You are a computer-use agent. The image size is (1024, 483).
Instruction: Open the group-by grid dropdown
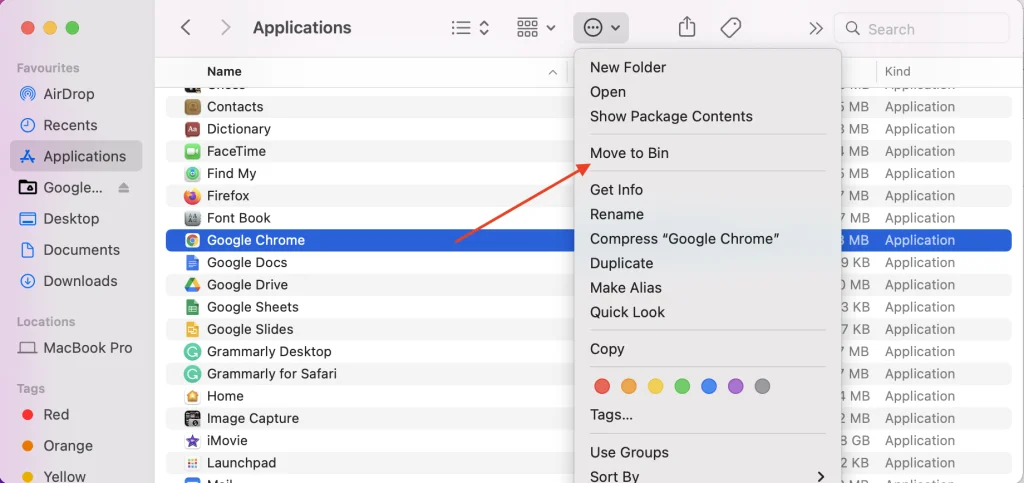coord(536,28)
